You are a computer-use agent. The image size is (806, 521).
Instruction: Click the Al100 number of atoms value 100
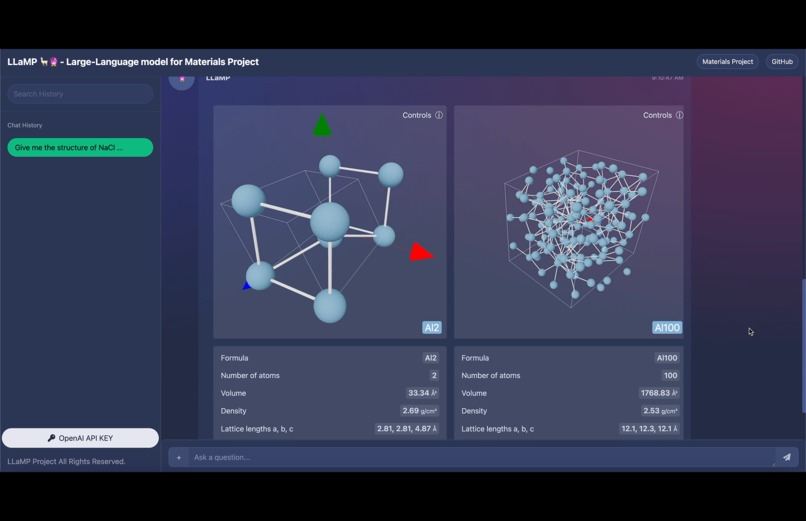670,376
